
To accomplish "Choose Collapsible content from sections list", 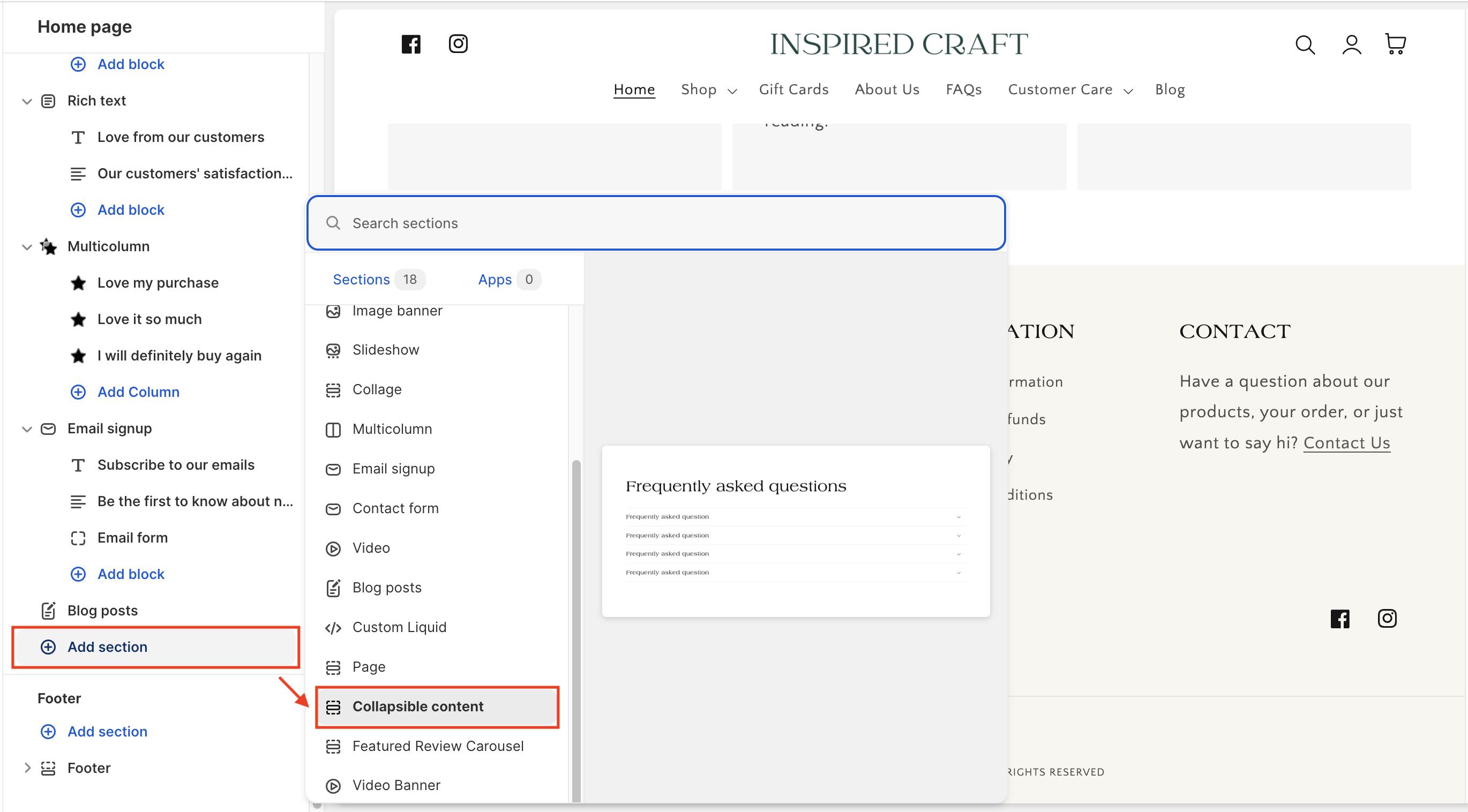I will (418, 706).
